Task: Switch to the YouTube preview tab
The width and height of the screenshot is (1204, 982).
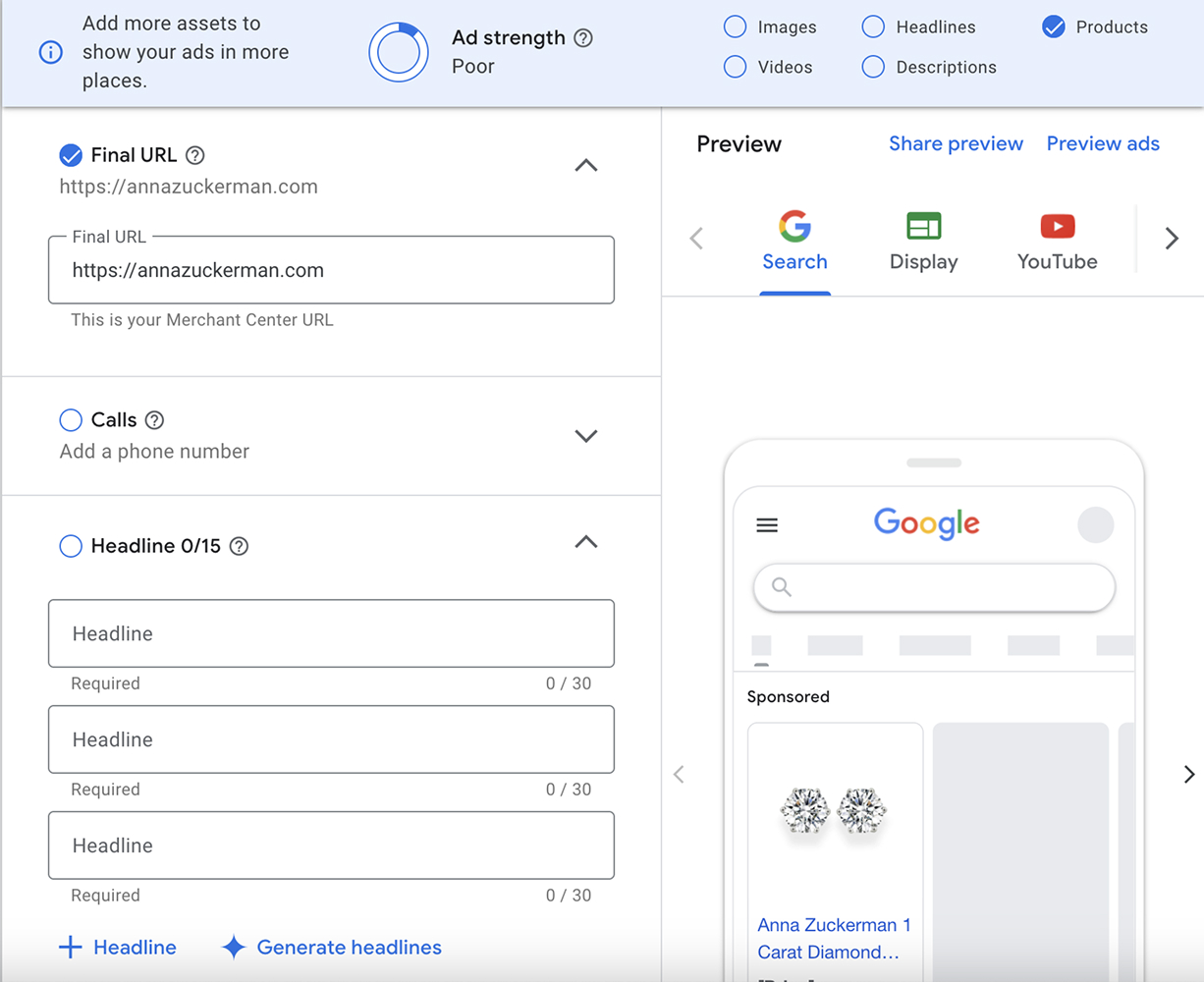Action: coord(1057,242)
